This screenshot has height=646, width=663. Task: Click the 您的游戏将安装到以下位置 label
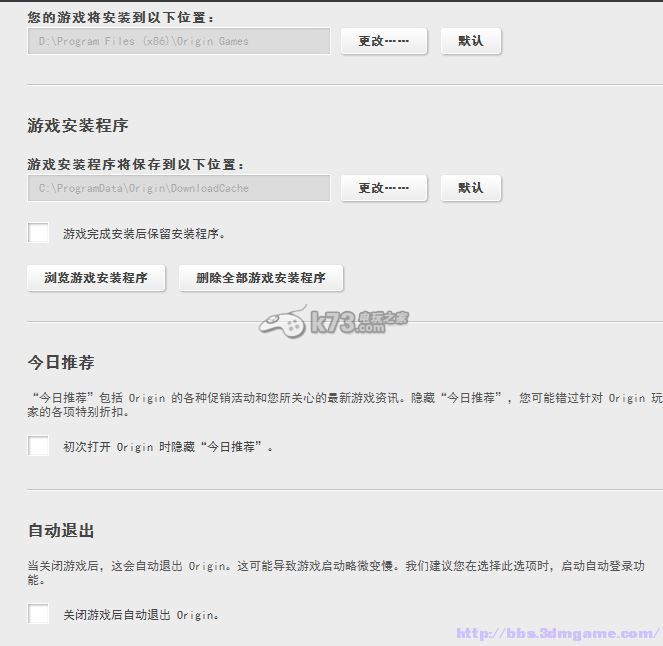[121, 17]
